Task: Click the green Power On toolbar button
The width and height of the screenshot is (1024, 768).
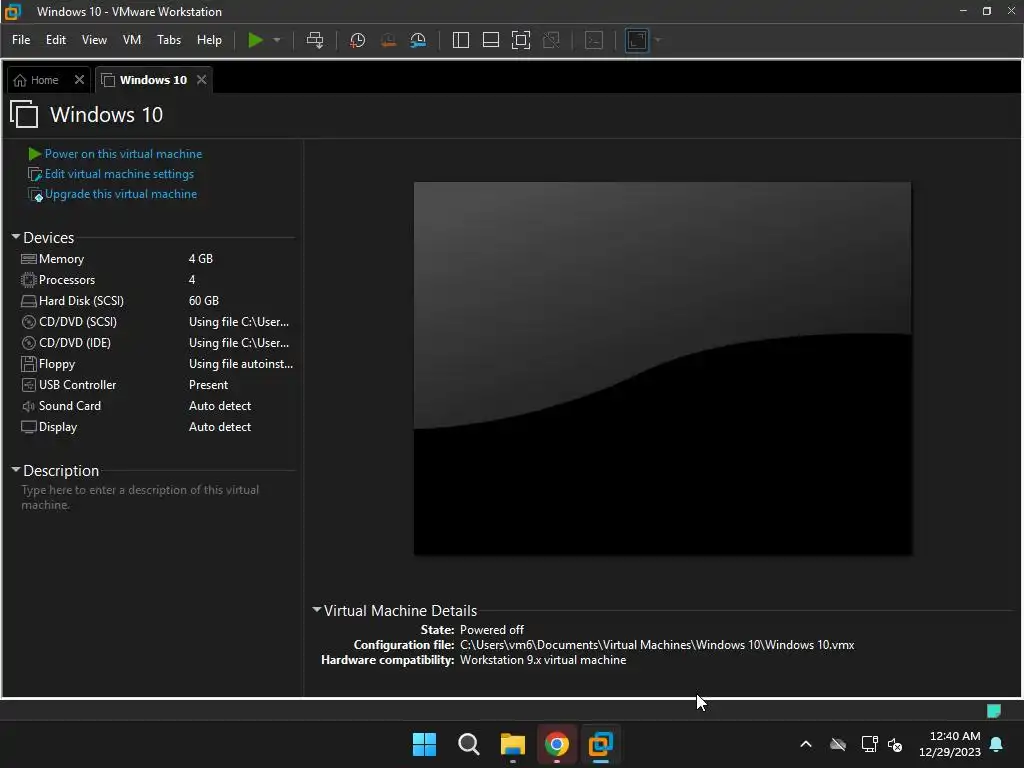Action: pos(255,40)
